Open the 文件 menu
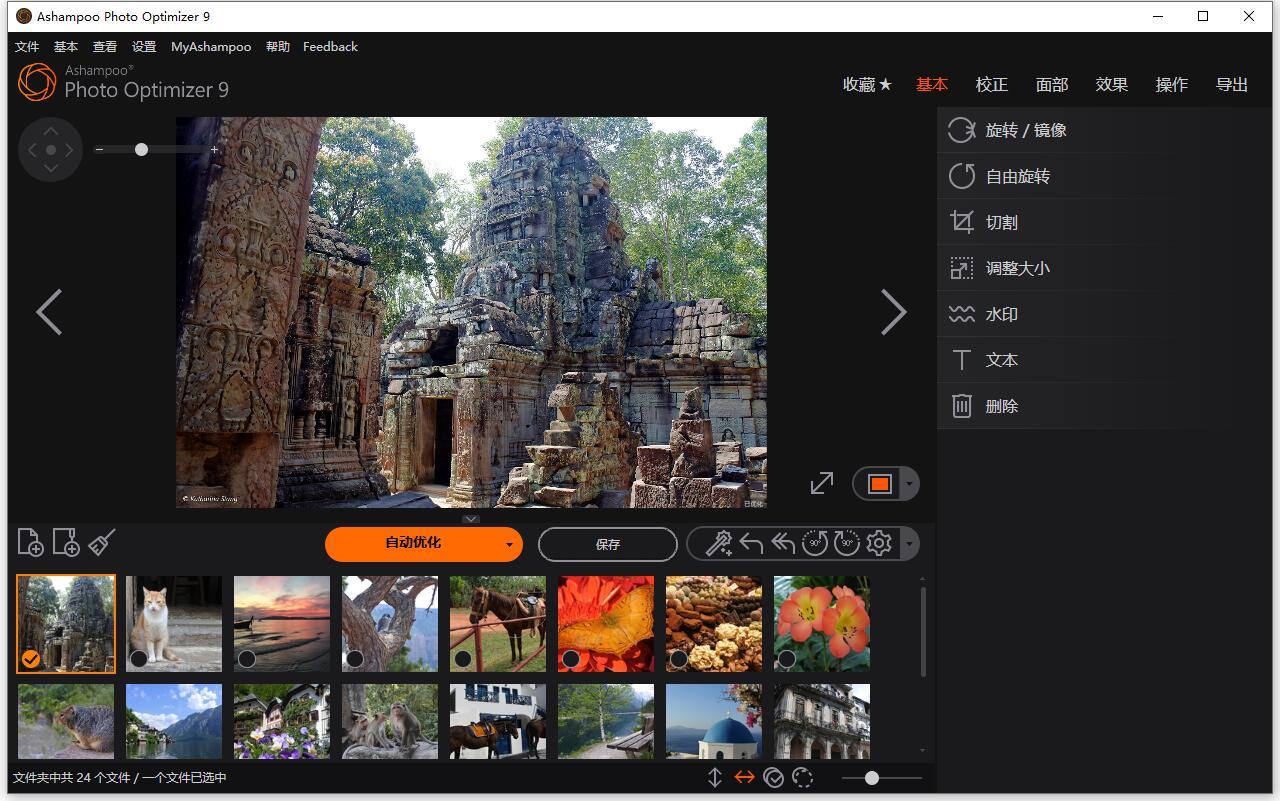This screenshot has width=1280, height=801. [27, 47]
